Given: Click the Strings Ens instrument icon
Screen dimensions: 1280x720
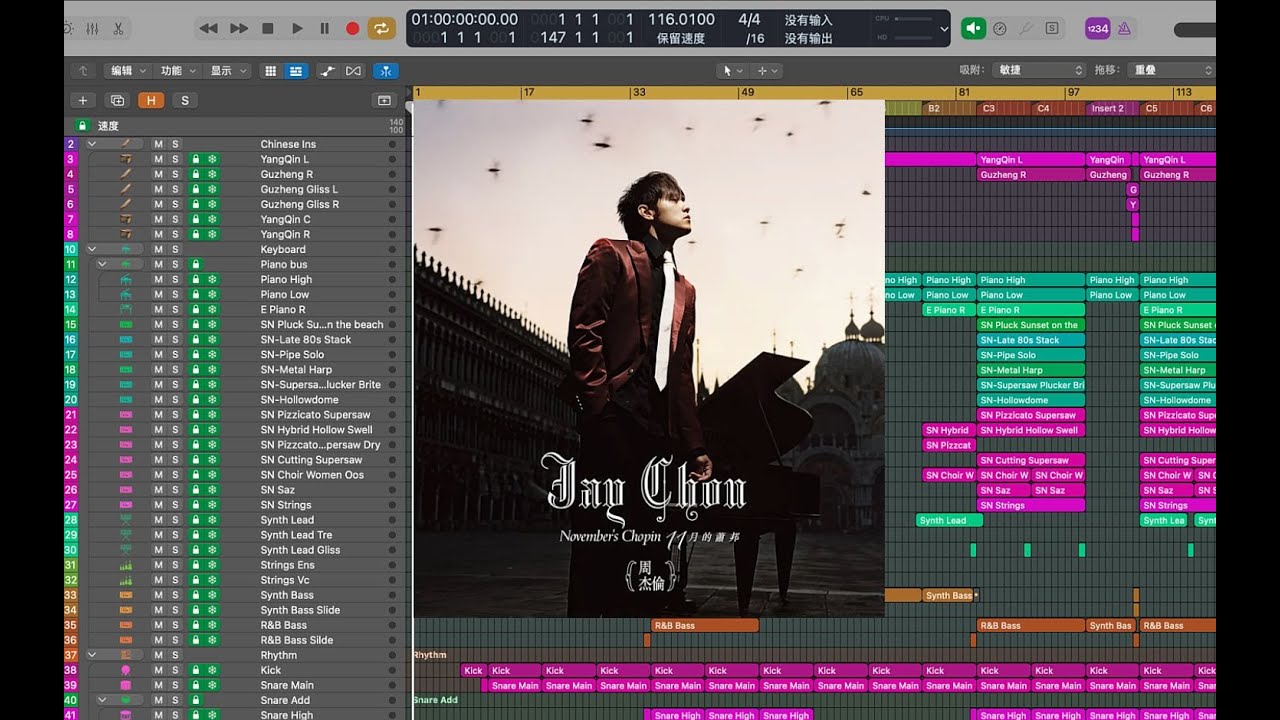Looking at the screenshot, I should click(126, 565).
